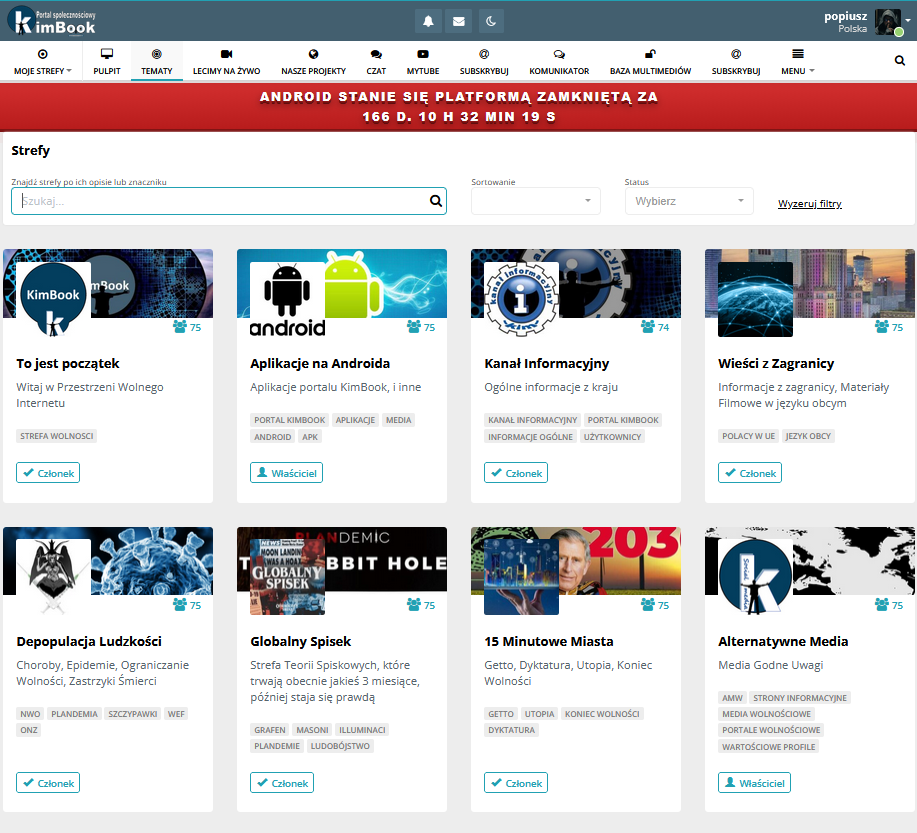Switch to the Pulpit tab
The image size is (917, 833).
coord(107,61)
